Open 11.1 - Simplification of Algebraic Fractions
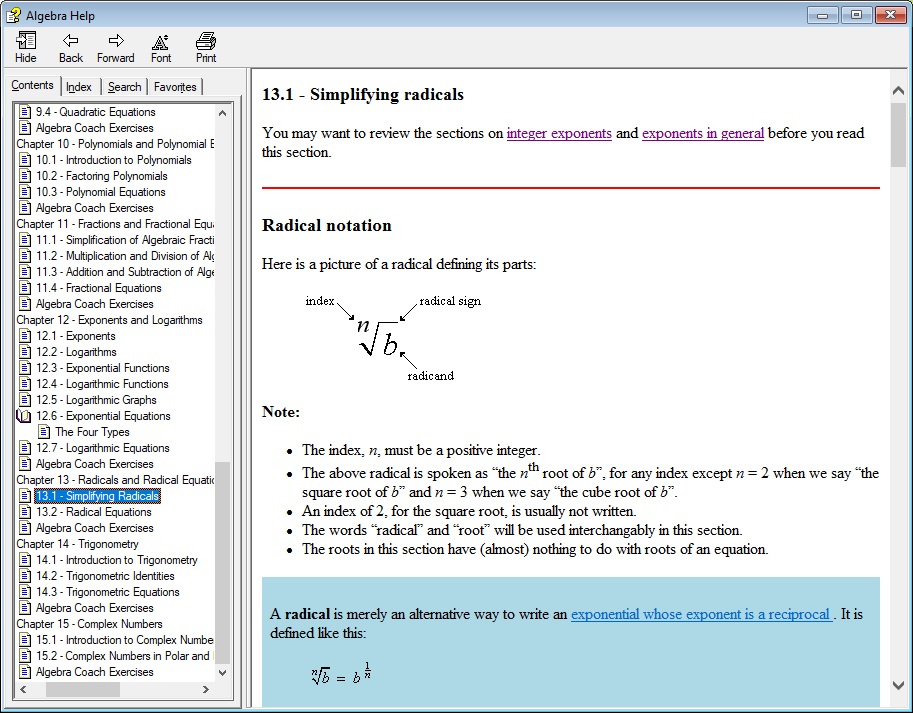The width and height of the screenshot is (913, 713). pyautogui.click(x=125, y=240)
